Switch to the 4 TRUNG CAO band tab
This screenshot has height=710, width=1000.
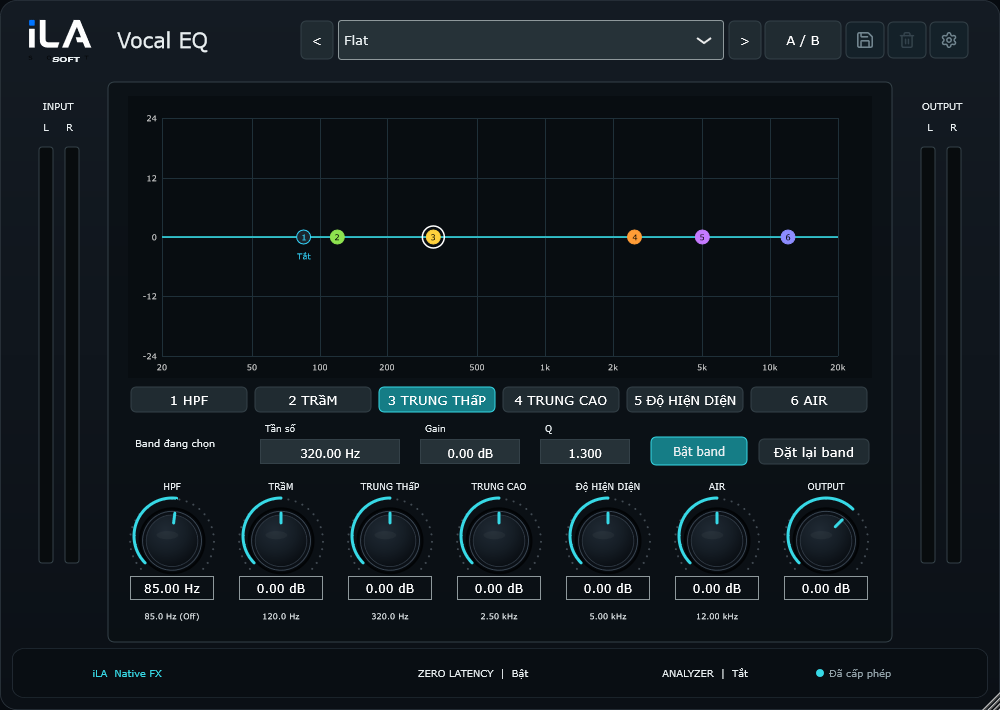tap(561, 400)
